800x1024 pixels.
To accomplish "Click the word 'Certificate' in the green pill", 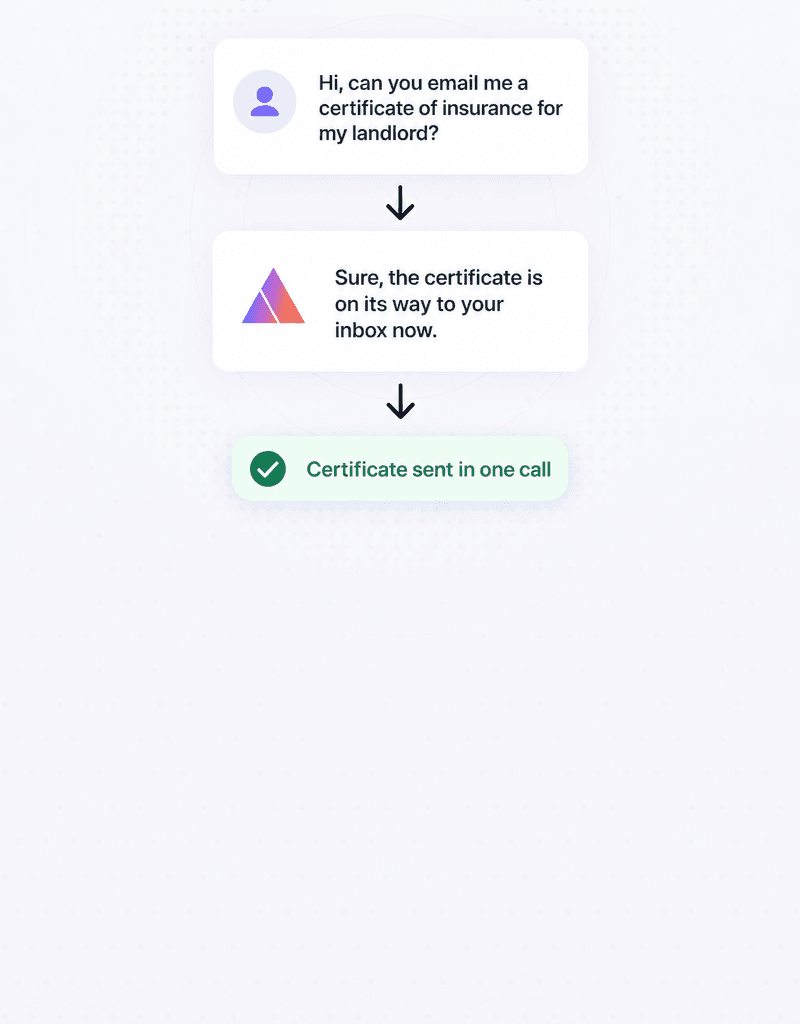I will click(x=357, y=470).
